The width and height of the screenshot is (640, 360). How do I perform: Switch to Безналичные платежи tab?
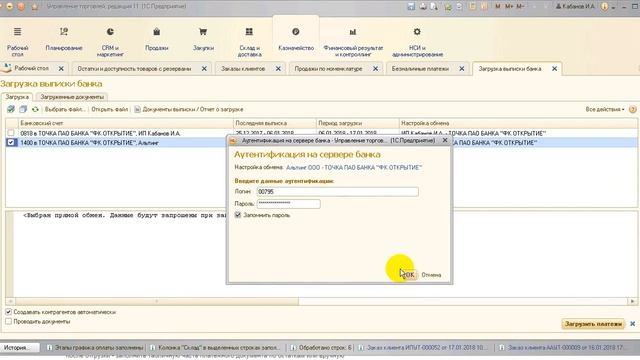(420, 69)
